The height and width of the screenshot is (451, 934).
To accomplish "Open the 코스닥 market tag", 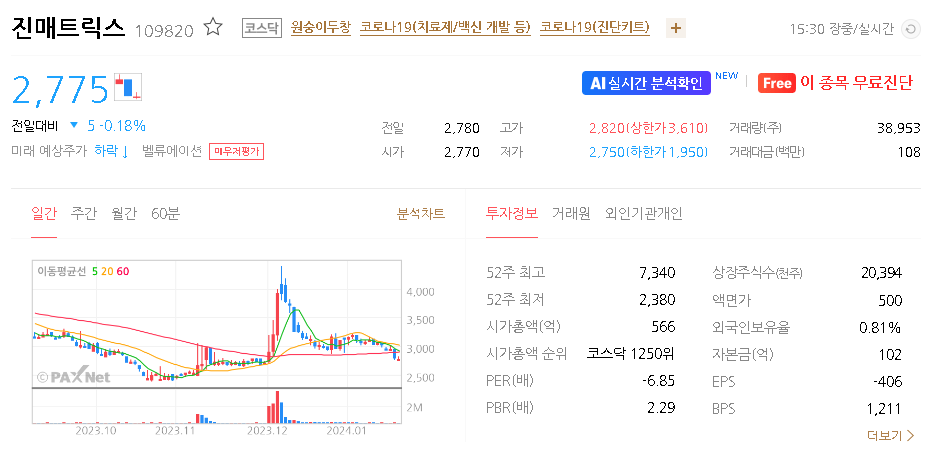I will pos(261,28).
